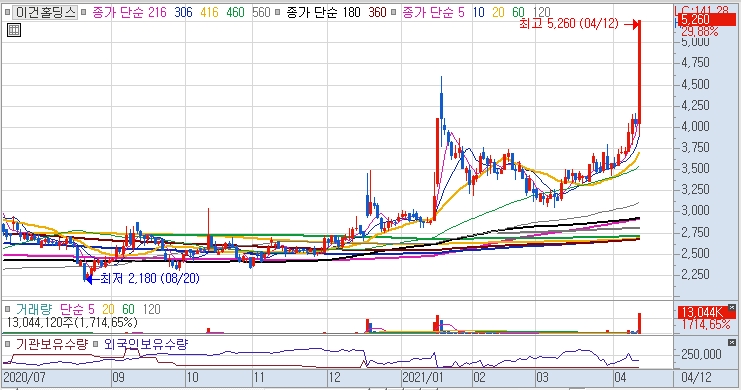Toggle the marker before 종가 단순 5
Screen dimensions: 741x390
click(394, 12)
